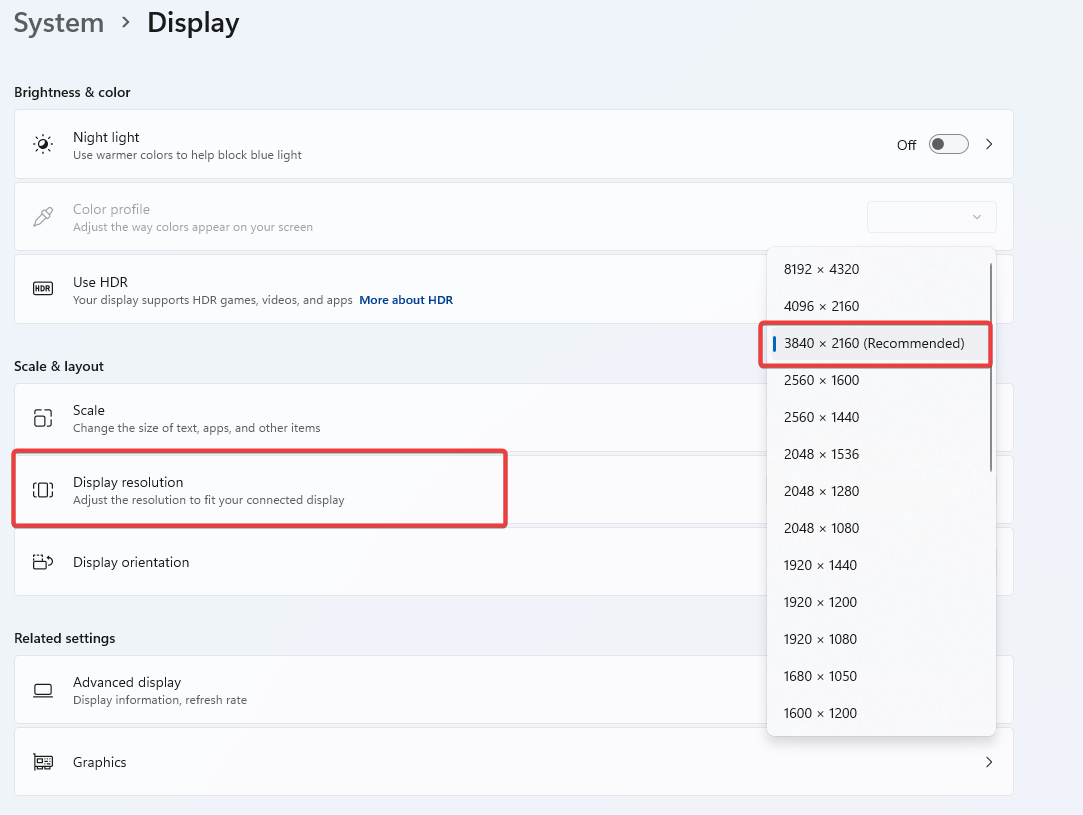
Task: Expand Night light settings chevron
Action: (989, 145)
